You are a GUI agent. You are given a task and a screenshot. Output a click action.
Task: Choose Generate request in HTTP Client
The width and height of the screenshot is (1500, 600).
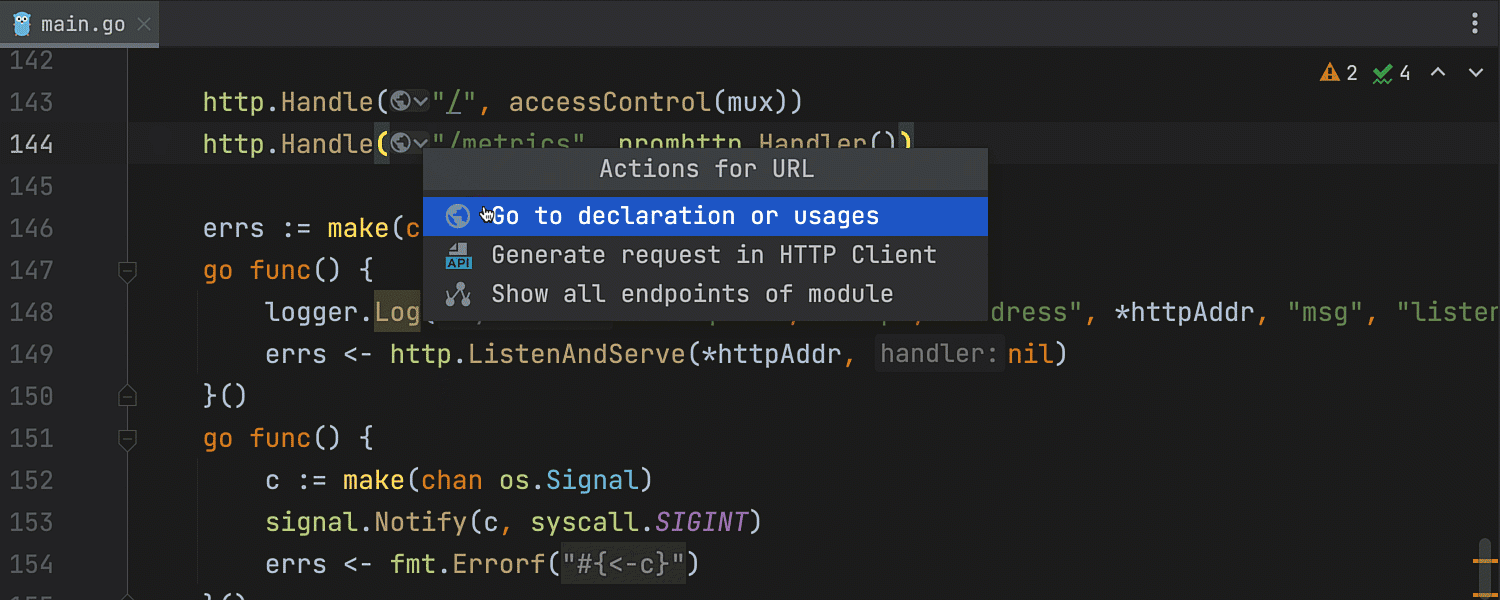(x=713, y=255)
